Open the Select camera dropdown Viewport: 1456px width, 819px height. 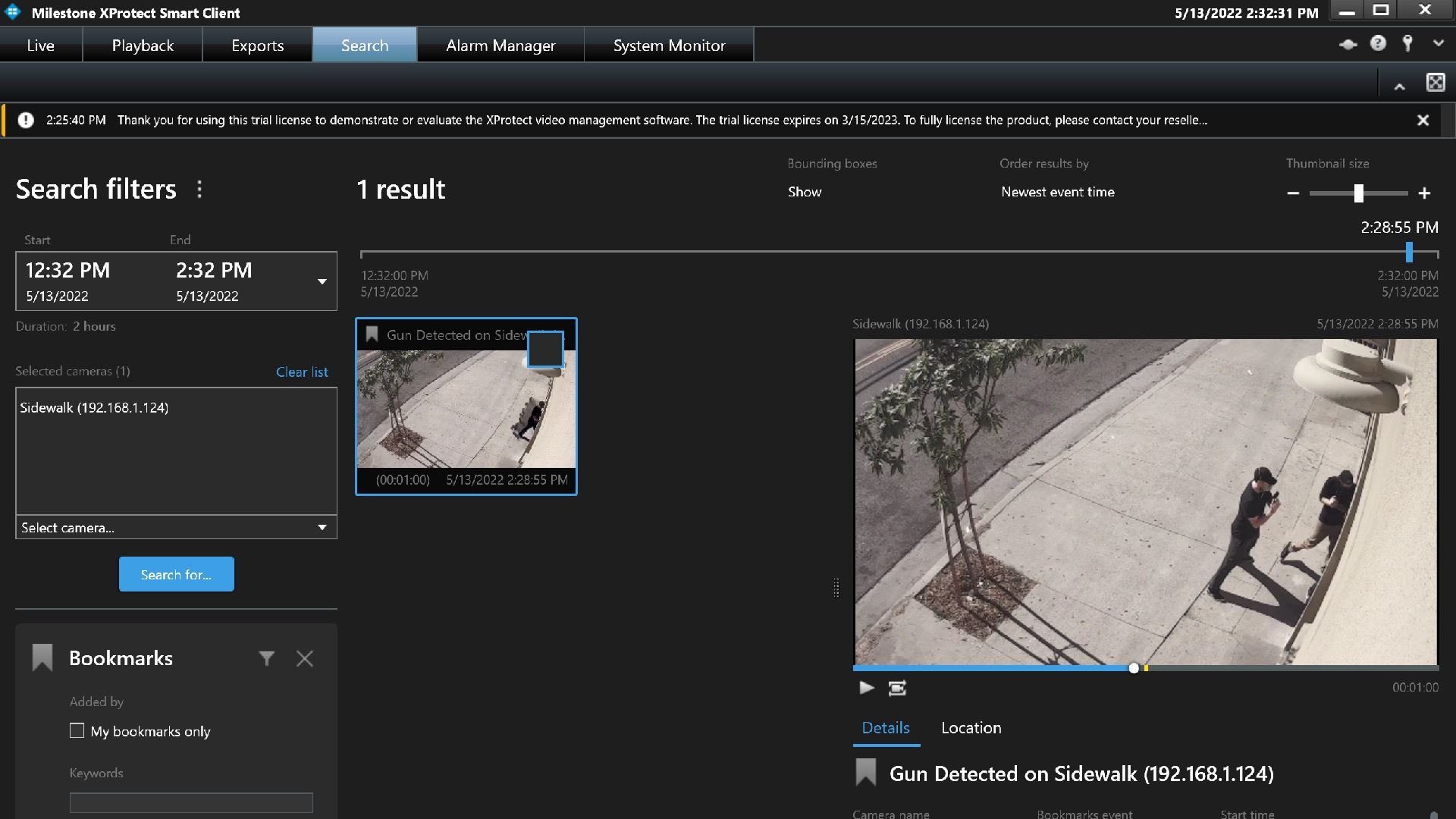[x=176, y=527]
